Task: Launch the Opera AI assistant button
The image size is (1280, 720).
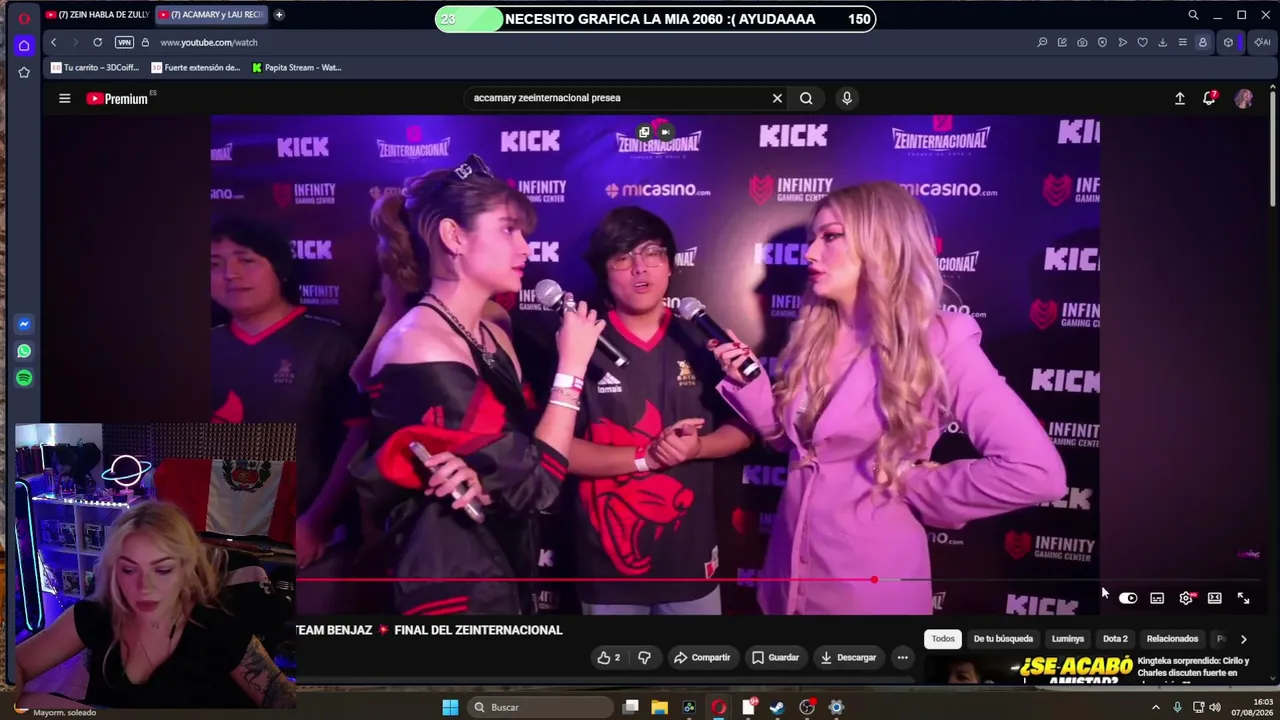Action: pos(1262,42)
